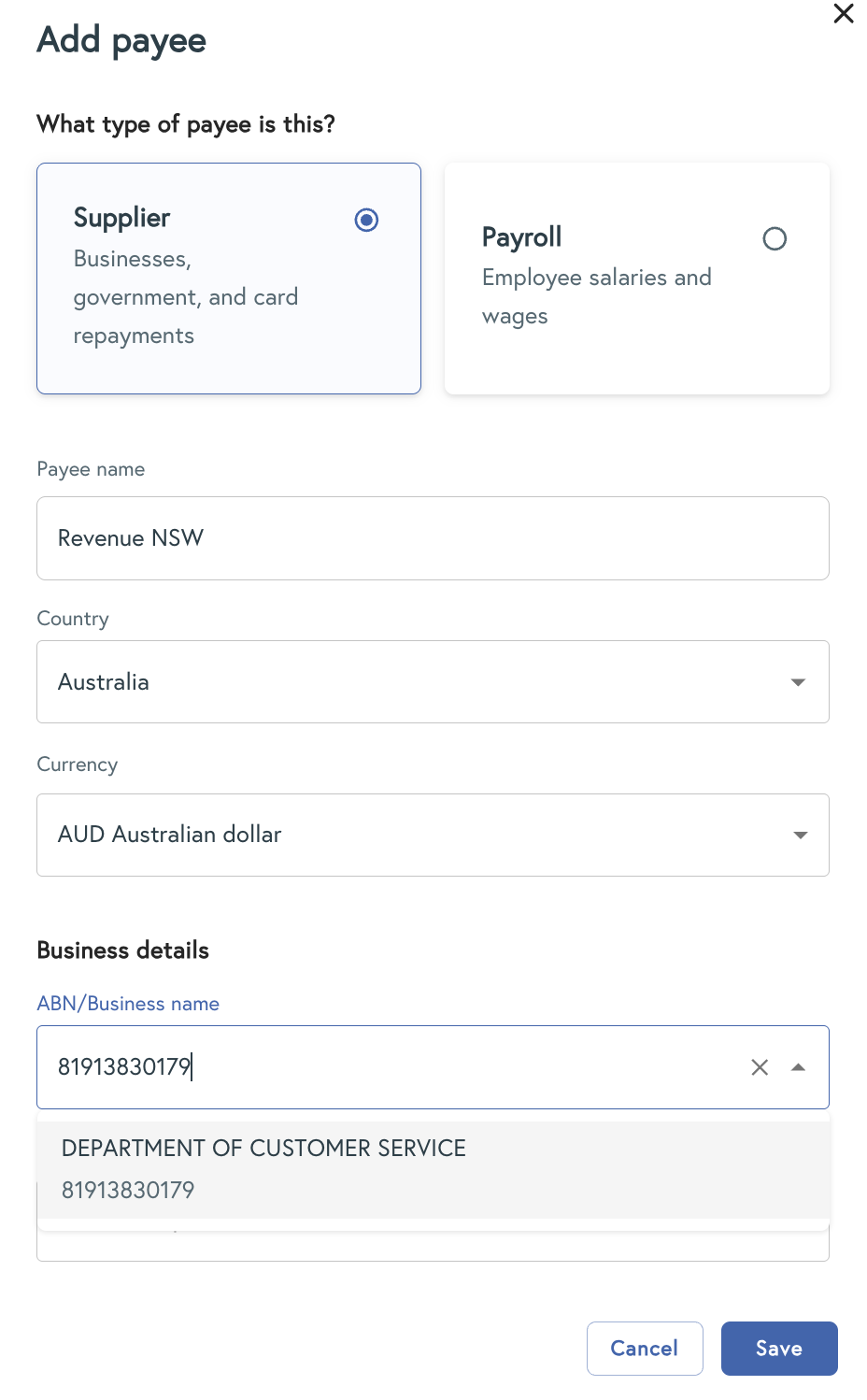This screenshot has width=867, height=1400.
Task: Collapse the ABN suggestions list arrow
Action: click(799, 1067)
